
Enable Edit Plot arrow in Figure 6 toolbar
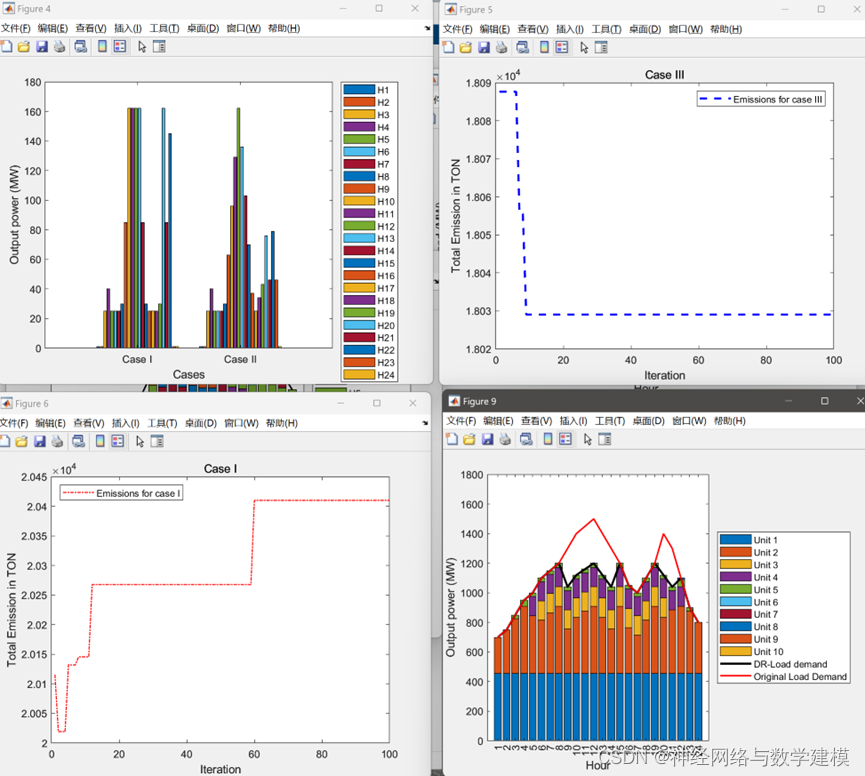coord(142,440)
